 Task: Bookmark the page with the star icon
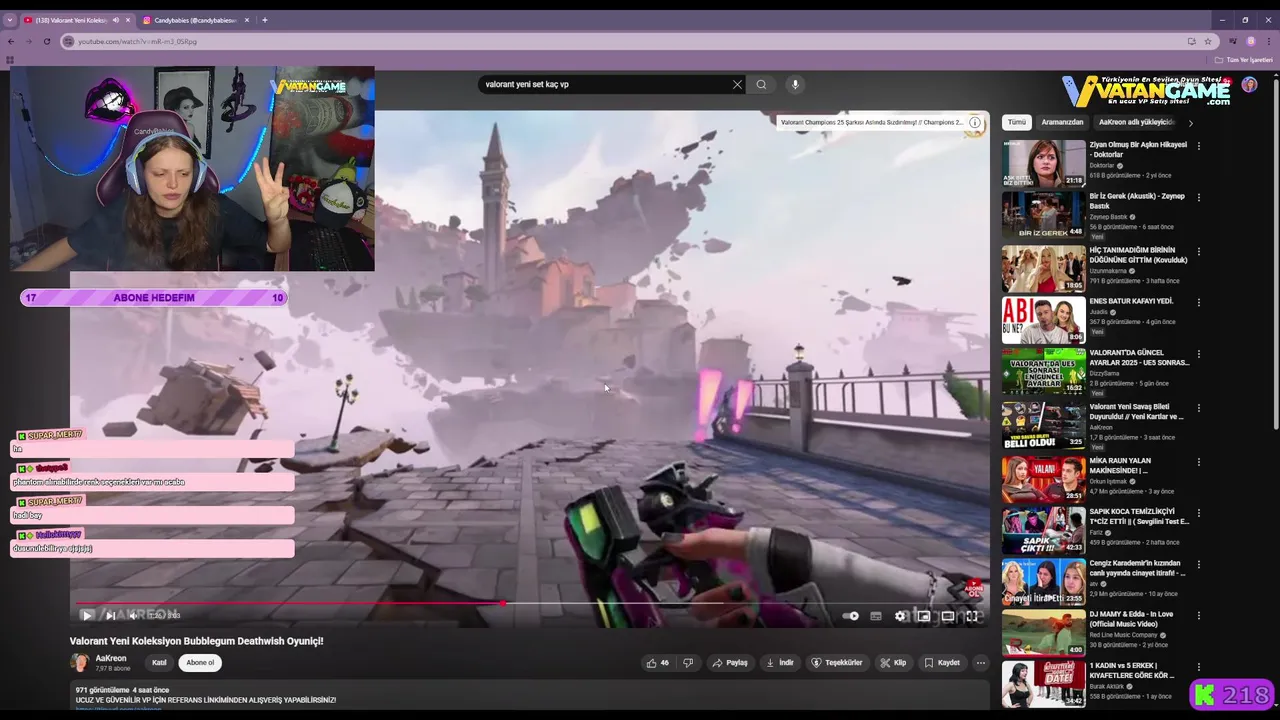pos(1208,41)
